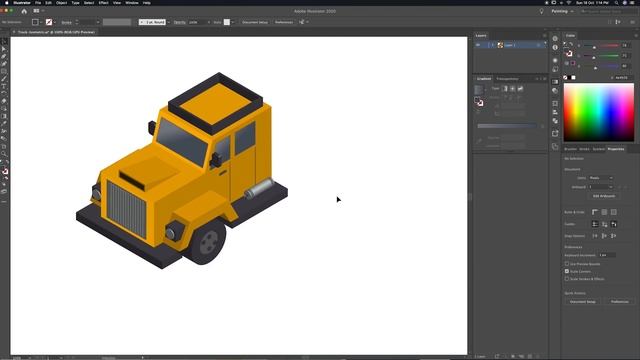Viewport: 640px width, 360px height.
Task: Go to the Home screen icon
Action: pos(24,11)
